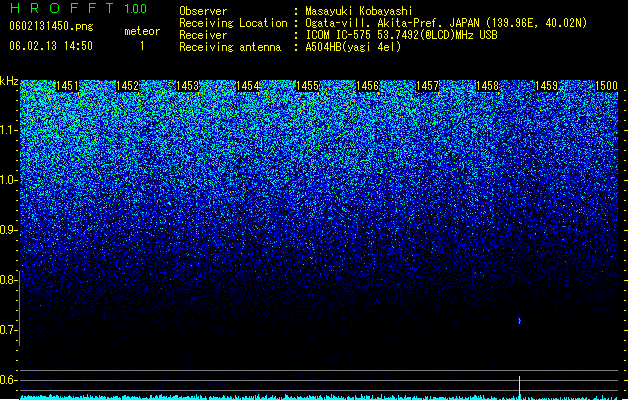The width and height of the screenshot is (629, 400).
Task: Click the yellow vertical meteor marker line
Action: tap(519, 388)
